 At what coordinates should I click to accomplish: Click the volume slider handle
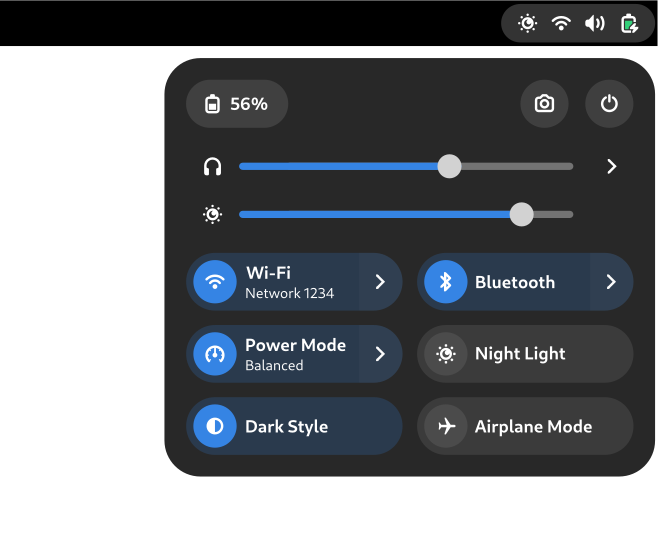pyautogui.click(x=450, y=167)
